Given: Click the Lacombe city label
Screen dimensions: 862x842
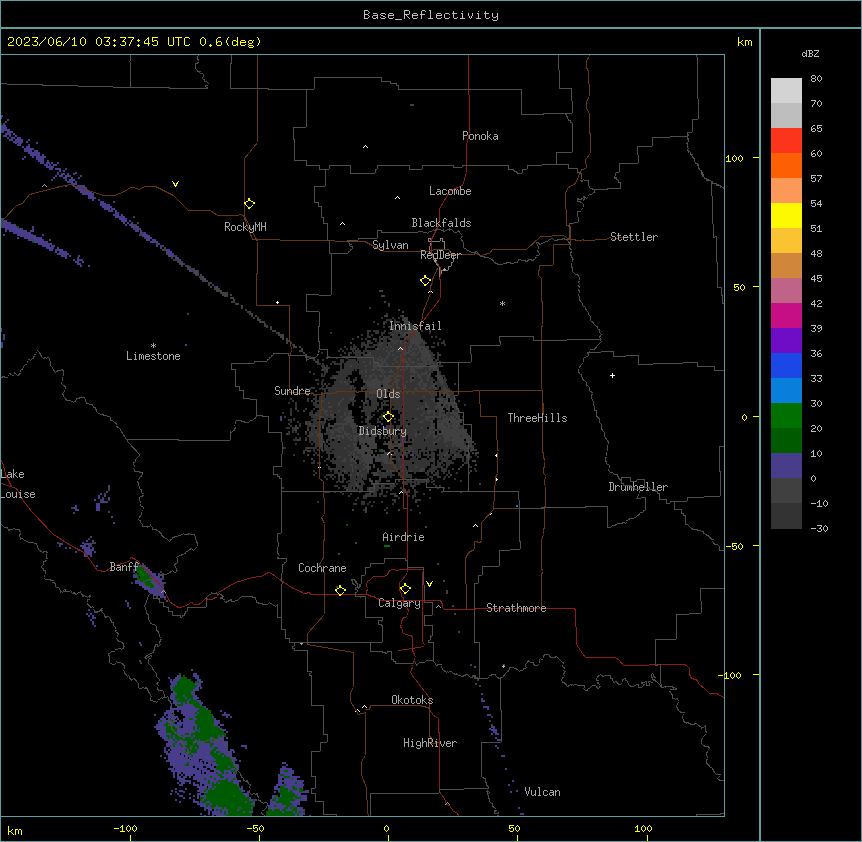Looking at the screenshot, I should 450,191.
